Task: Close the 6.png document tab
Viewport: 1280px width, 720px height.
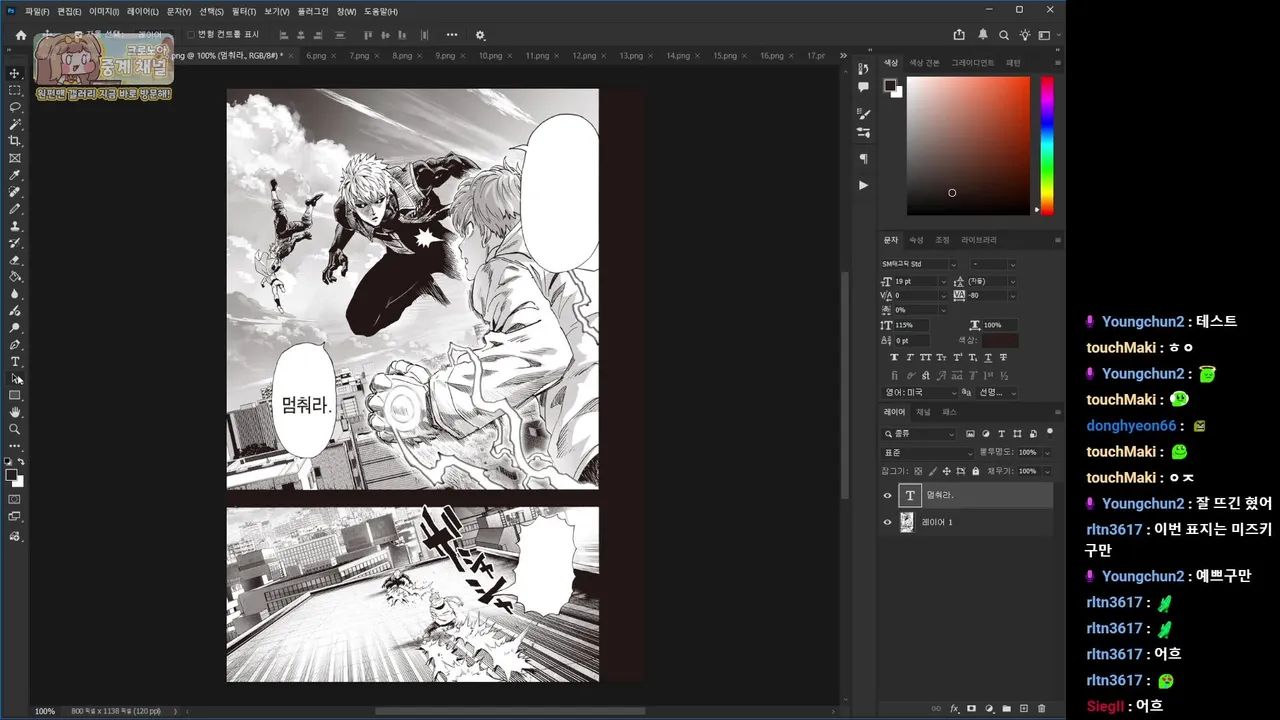Action: [x=334, y=56]
